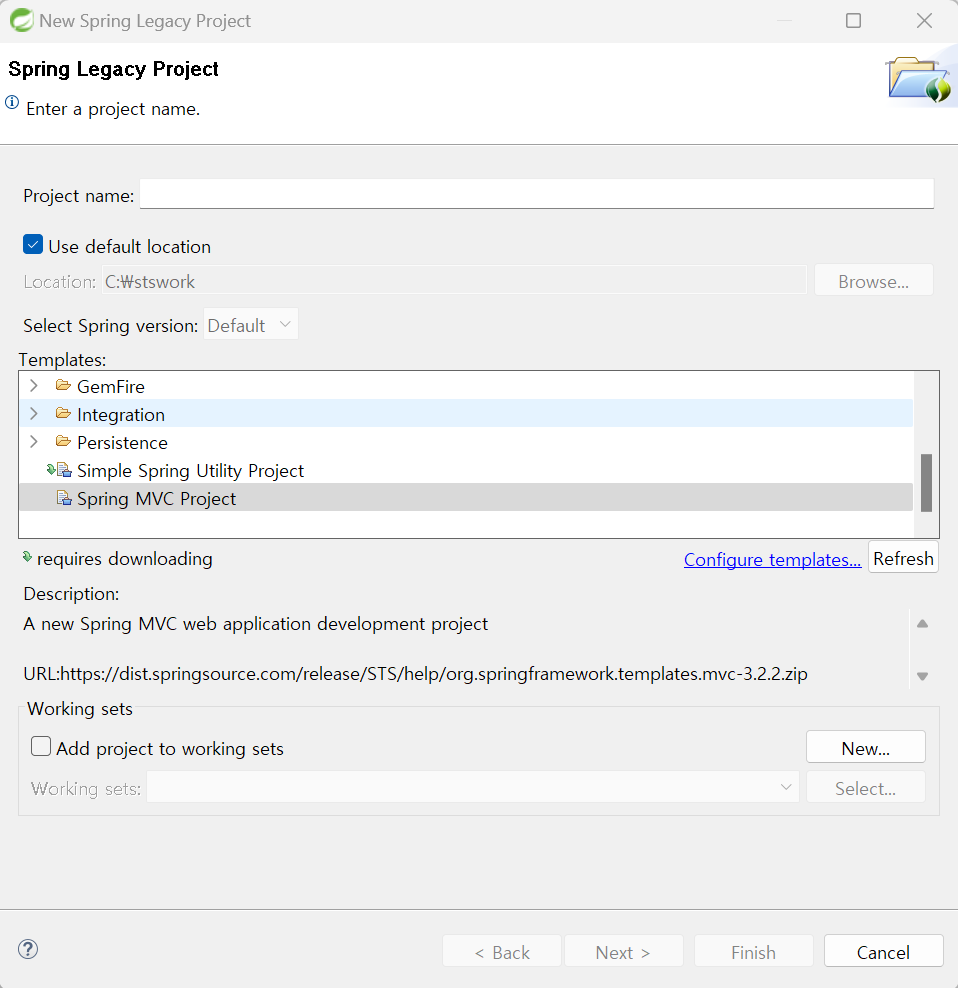Select Simple Spring Utility Project row
The width and height of the screenshot is (958, 988).
coord(466,470)
